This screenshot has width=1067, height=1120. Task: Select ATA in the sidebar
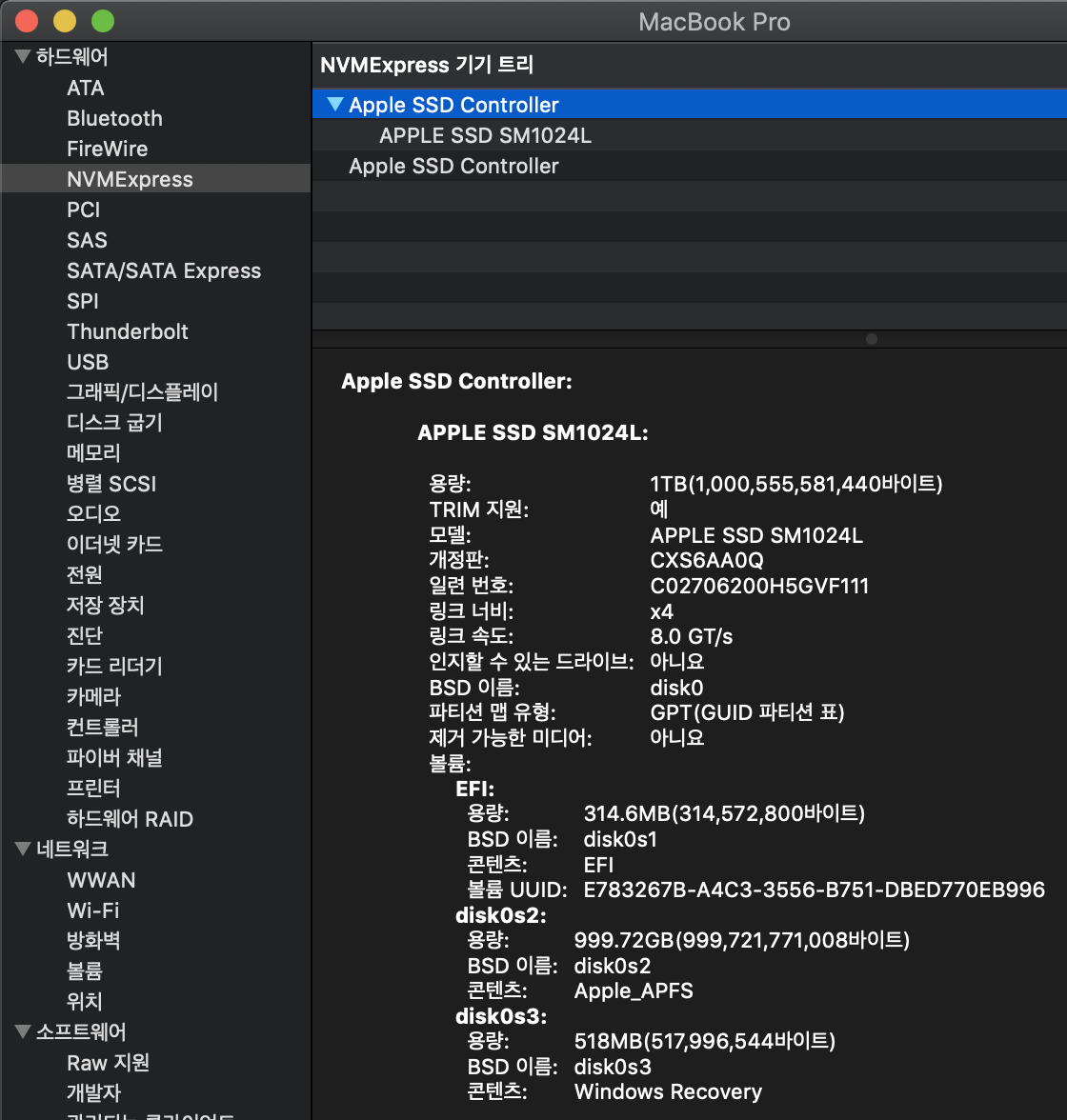click(86, 88)
